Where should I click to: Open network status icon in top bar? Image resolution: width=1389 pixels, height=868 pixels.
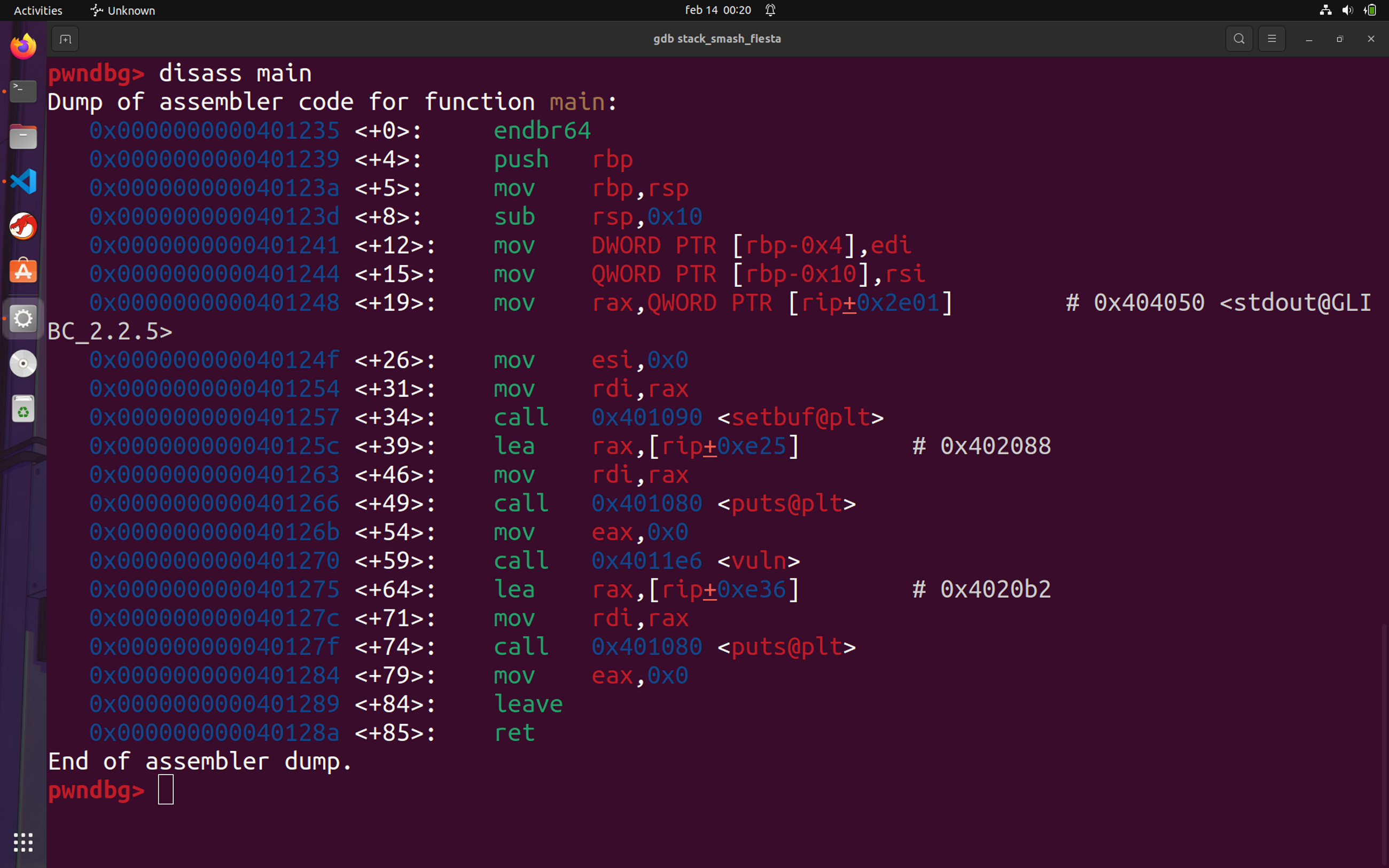(1326, 10)
